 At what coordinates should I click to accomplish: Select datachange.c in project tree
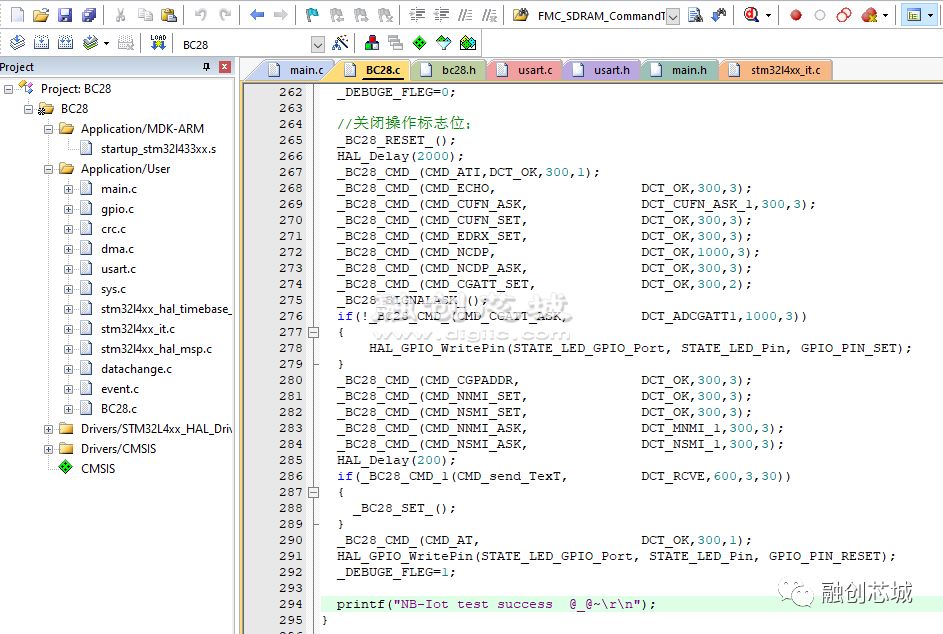[136, 369]
